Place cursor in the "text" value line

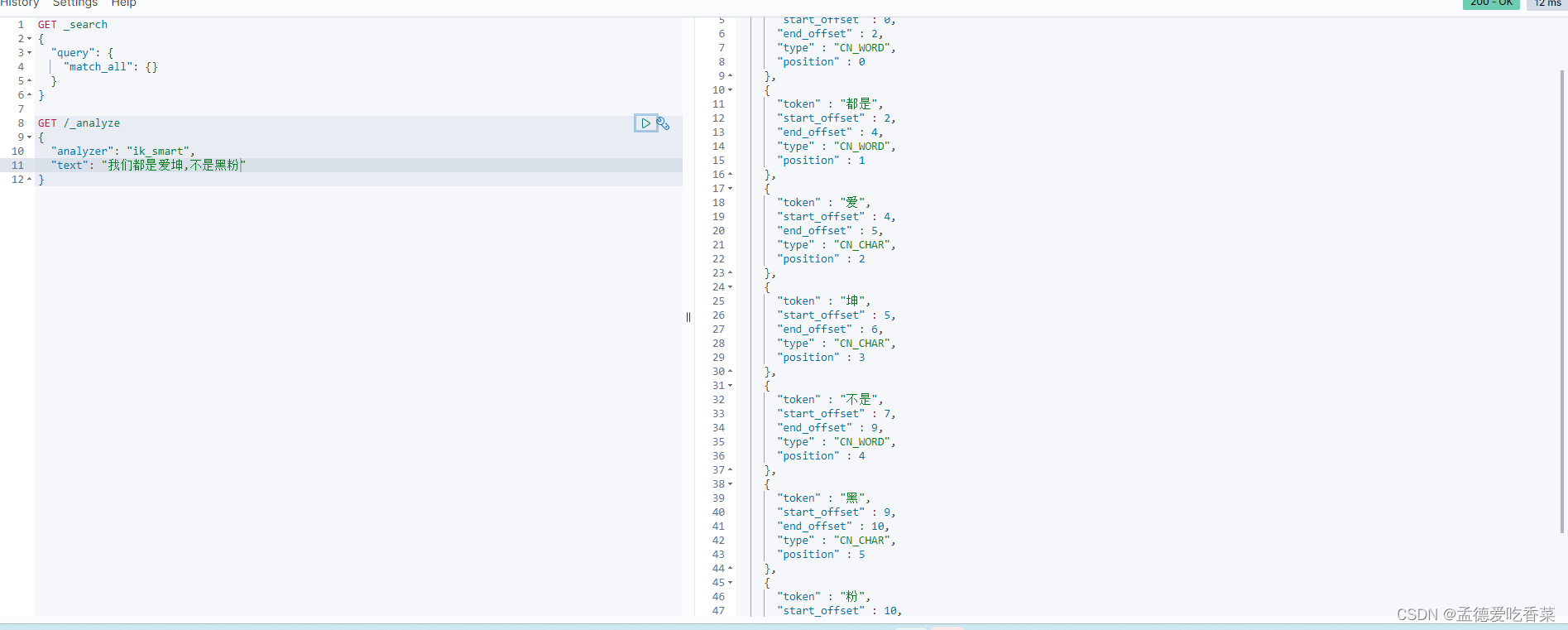click(149, 166)
